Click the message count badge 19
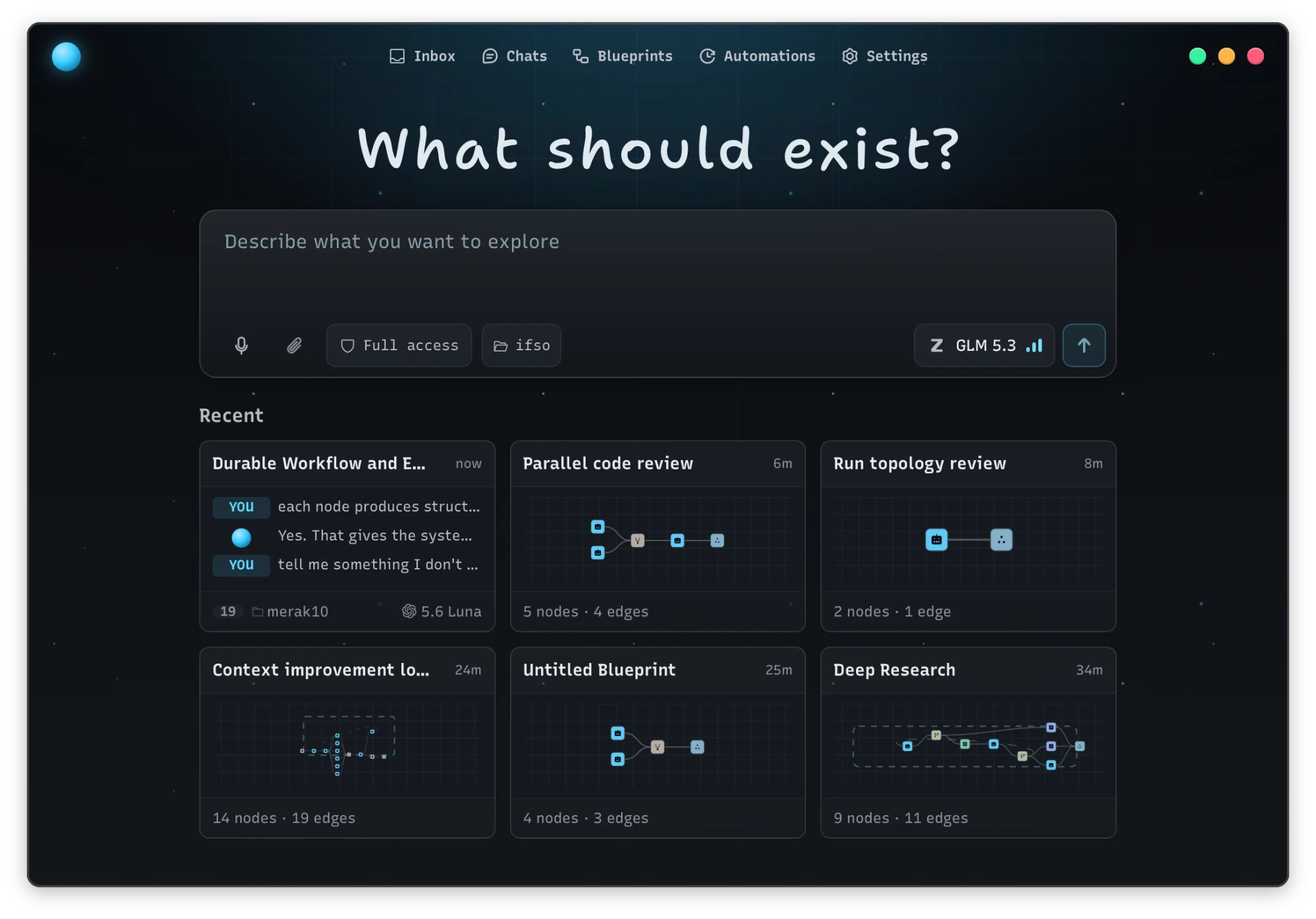1316x919 pixels. coord(228,612)
